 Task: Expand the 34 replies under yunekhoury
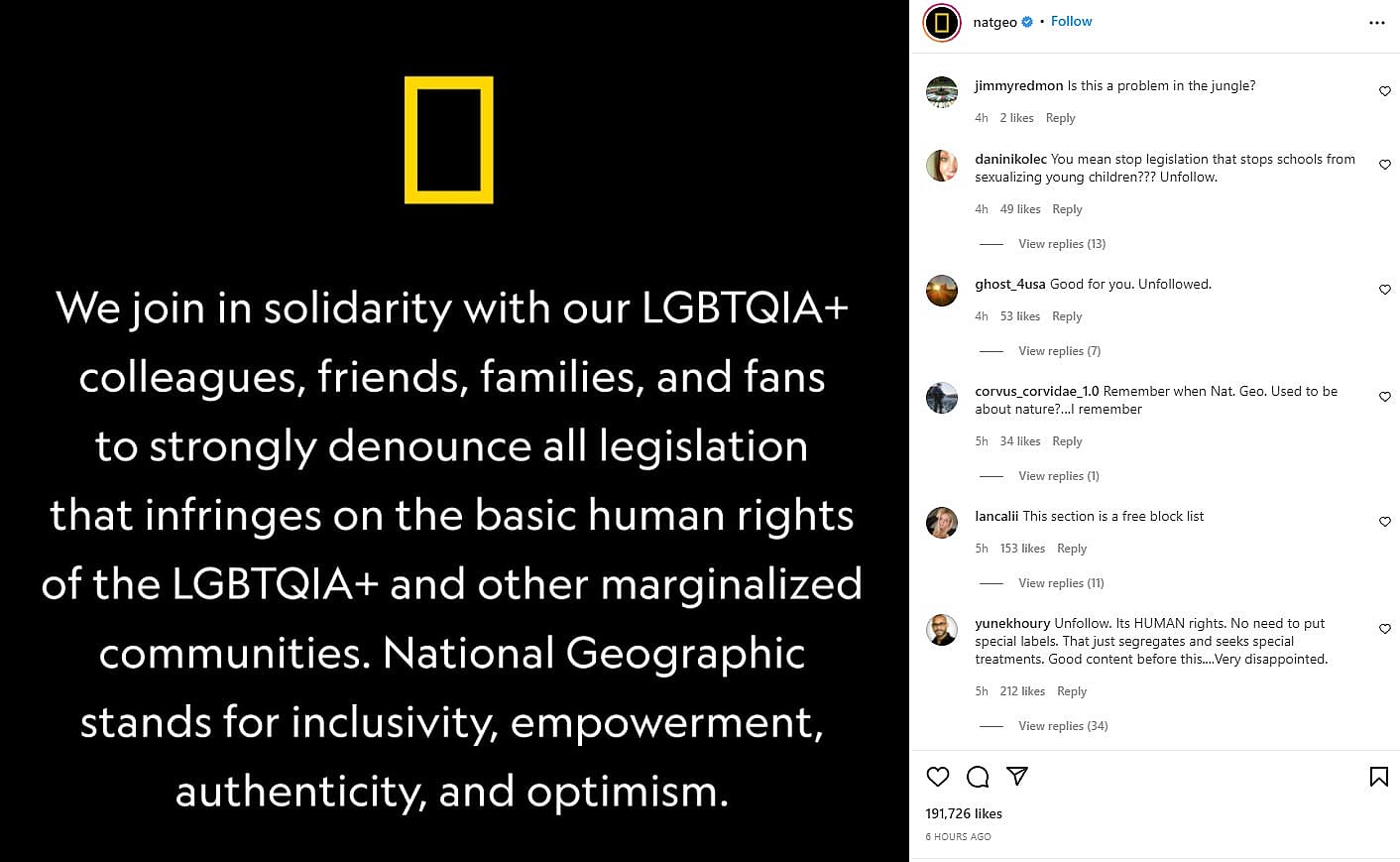pyautogui.click(x=1063, y=726)
